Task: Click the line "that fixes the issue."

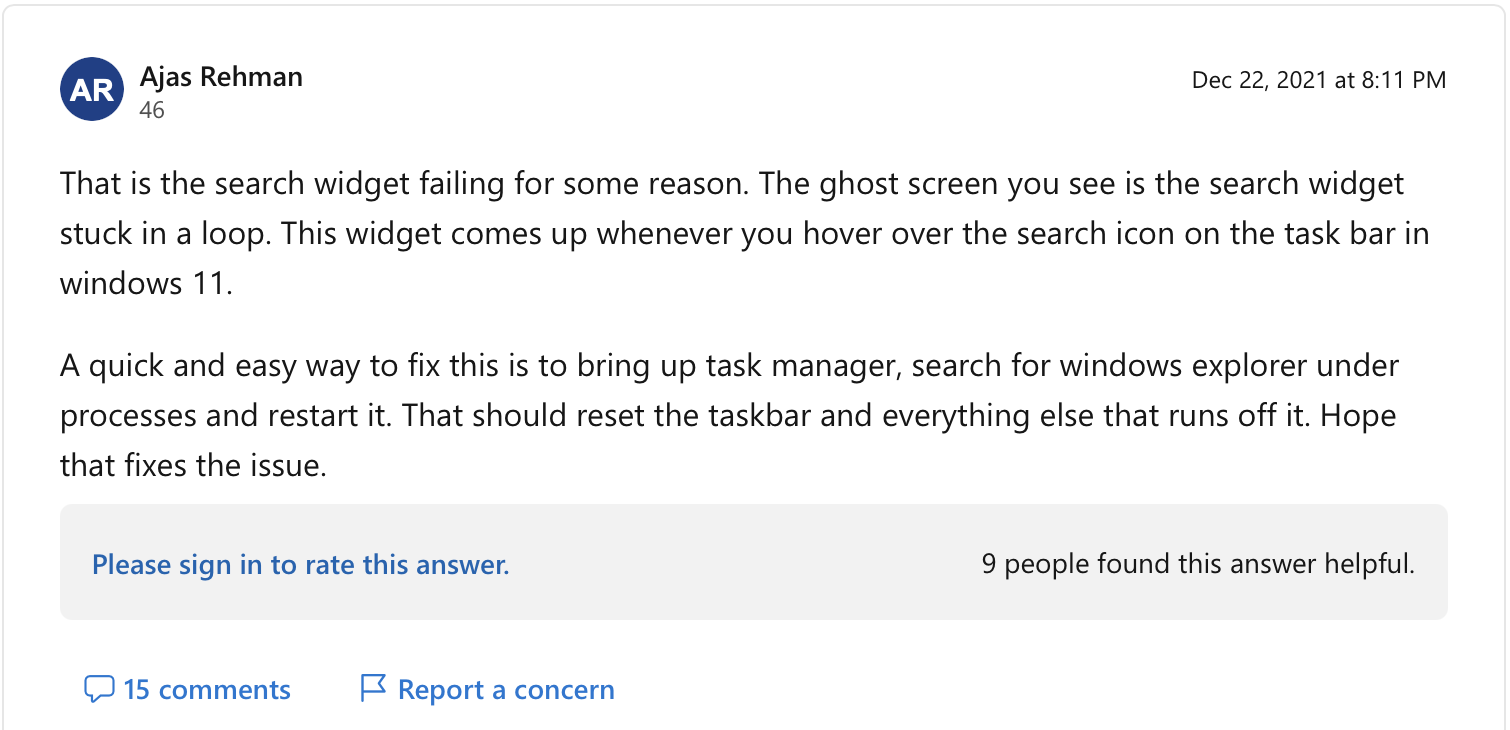Action: click(193, 465)
